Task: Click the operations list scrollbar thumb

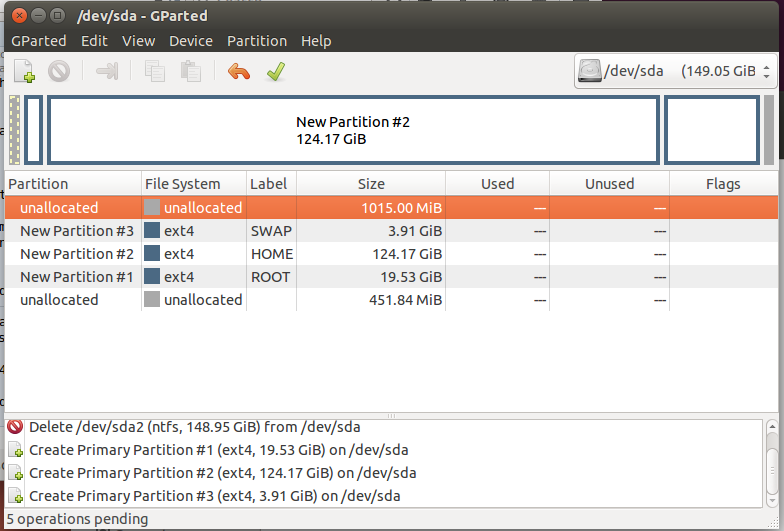Action: point(772,470)
